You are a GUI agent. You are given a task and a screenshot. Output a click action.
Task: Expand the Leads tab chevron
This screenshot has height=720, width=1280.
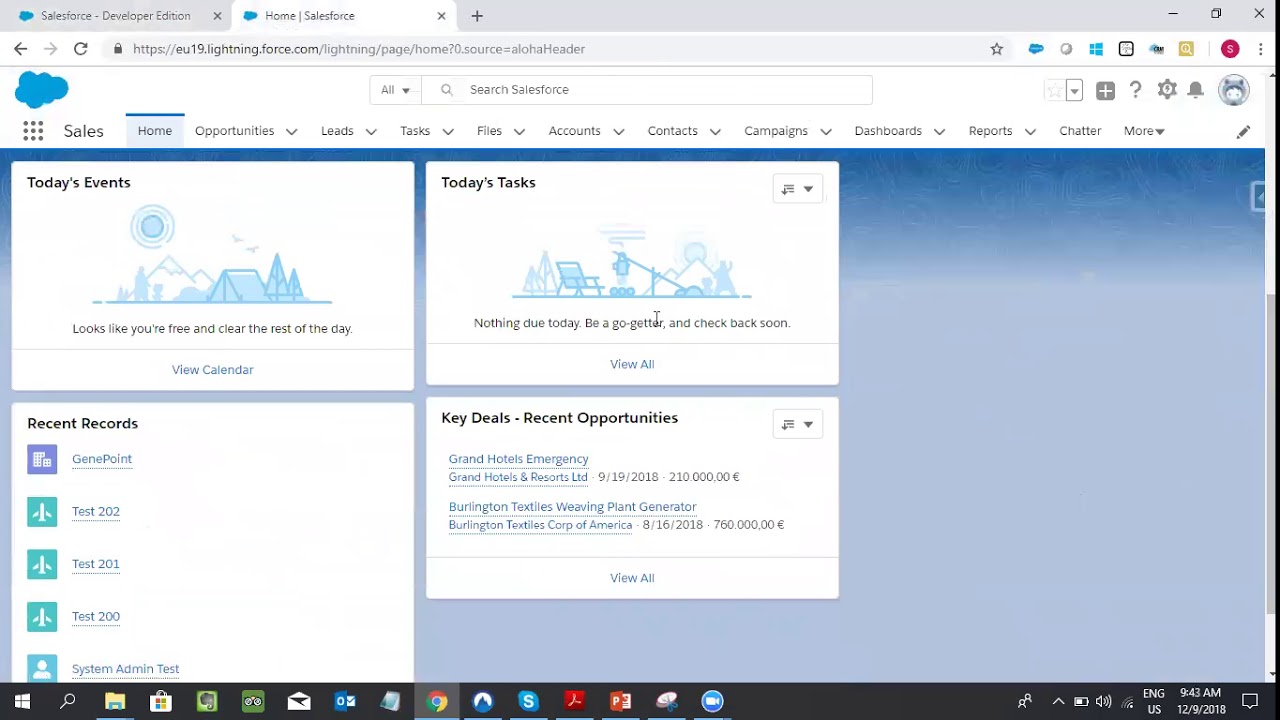click(371, 132)
